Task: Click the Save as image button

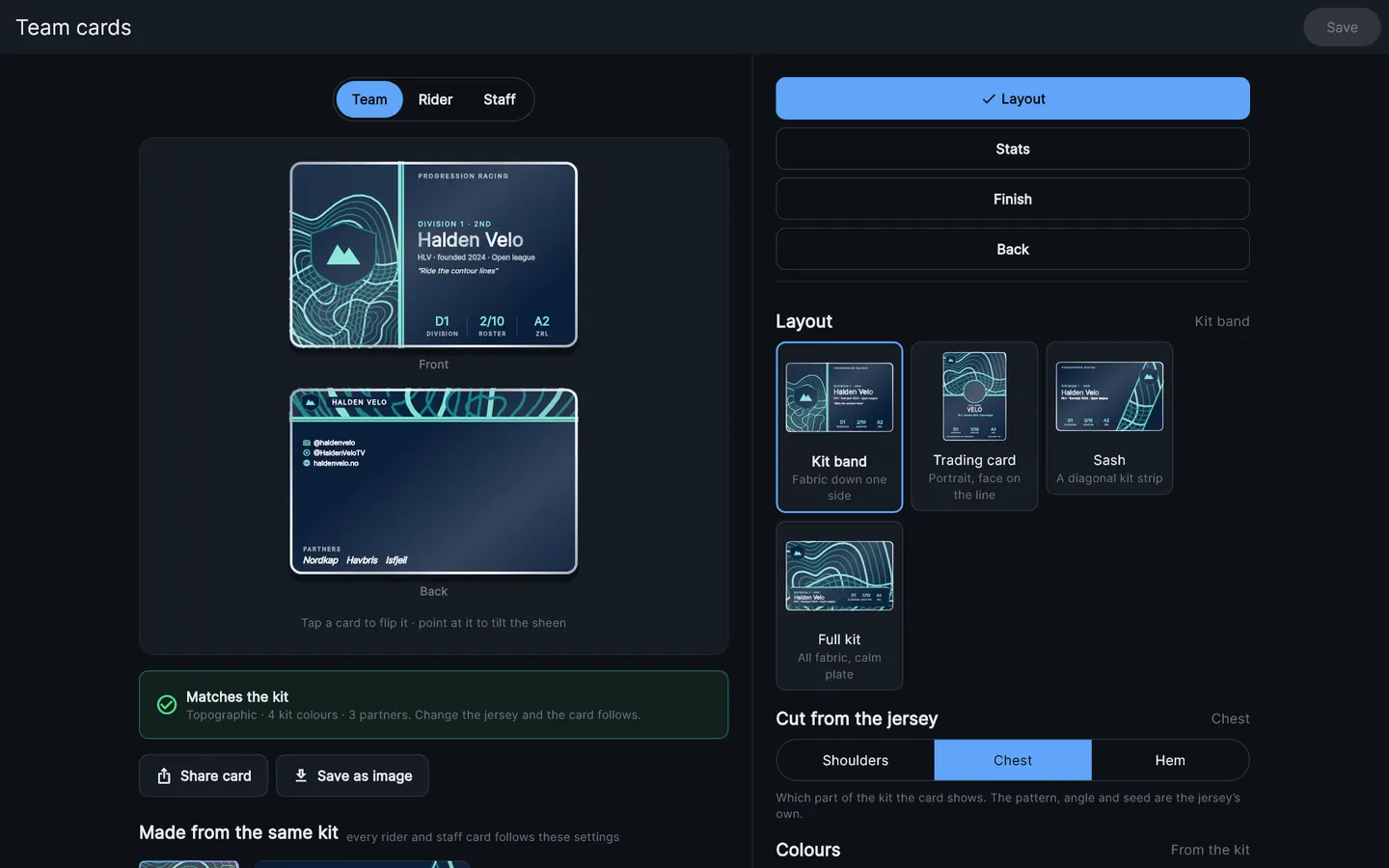Action: point(352,775)
